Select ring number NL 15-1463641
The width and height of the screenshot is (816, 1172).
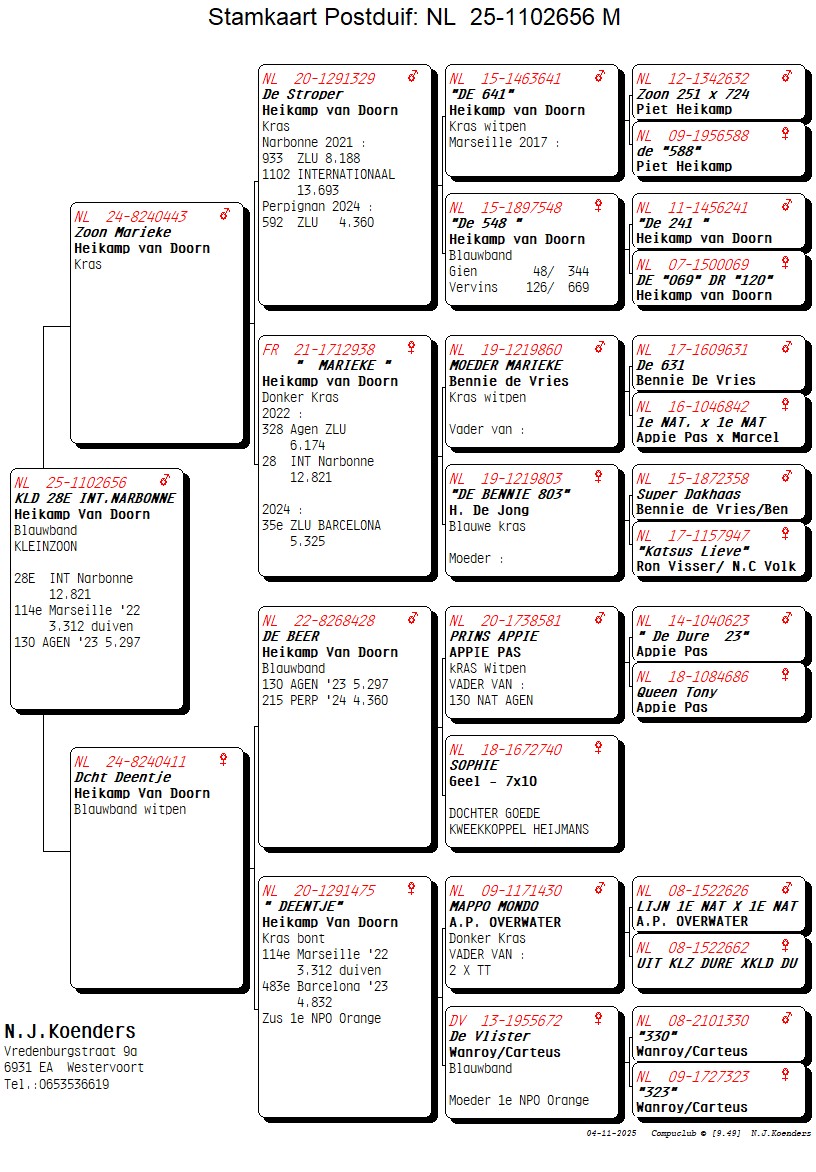505,79
